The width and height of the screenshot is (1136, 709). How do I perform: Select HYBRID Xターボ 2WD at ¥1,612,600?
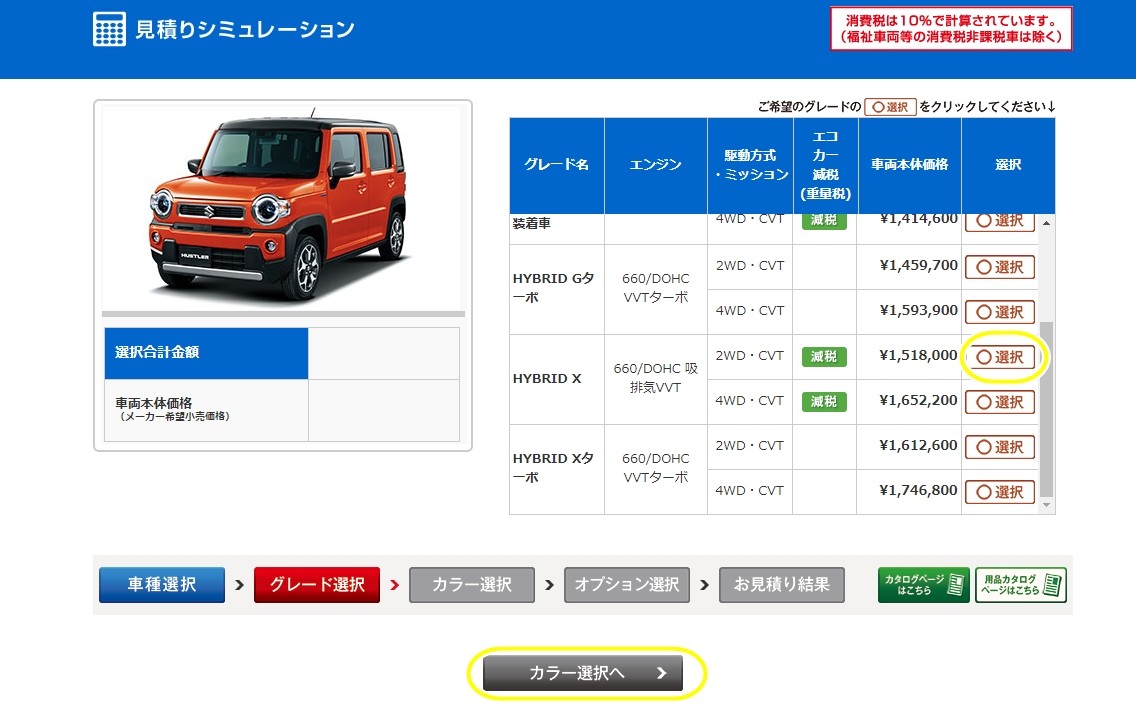coord(1000,447)
